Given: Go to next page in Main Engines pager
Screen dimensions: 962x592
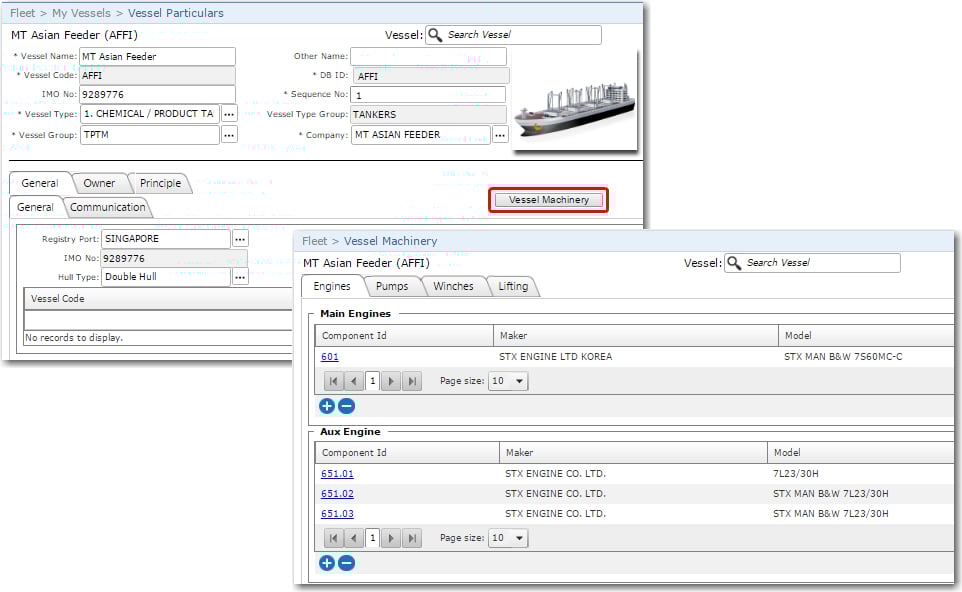Looking at the screenshot, I should [392, 381].
